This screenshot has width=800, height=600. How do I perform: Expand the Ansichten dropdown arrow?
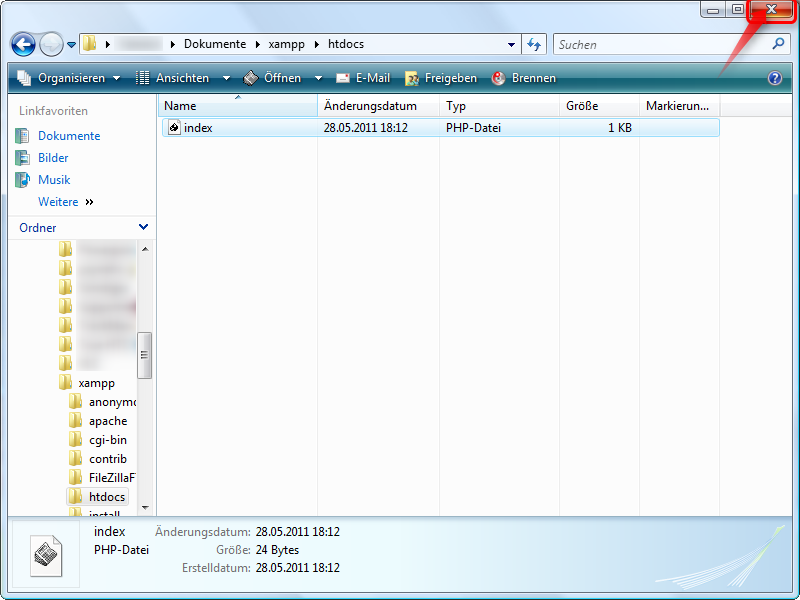click(x=226, y=78)
